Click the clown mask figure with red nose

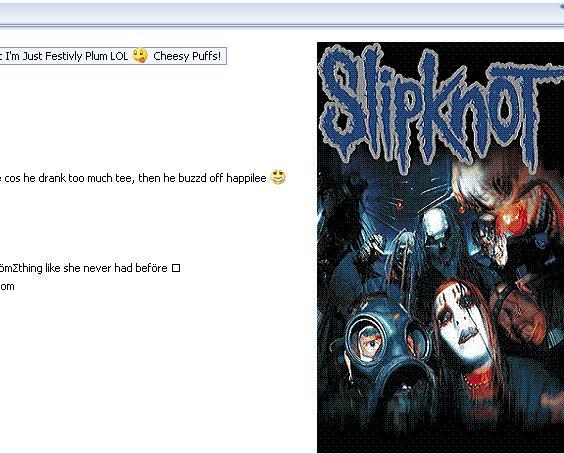tap(507, 201)
